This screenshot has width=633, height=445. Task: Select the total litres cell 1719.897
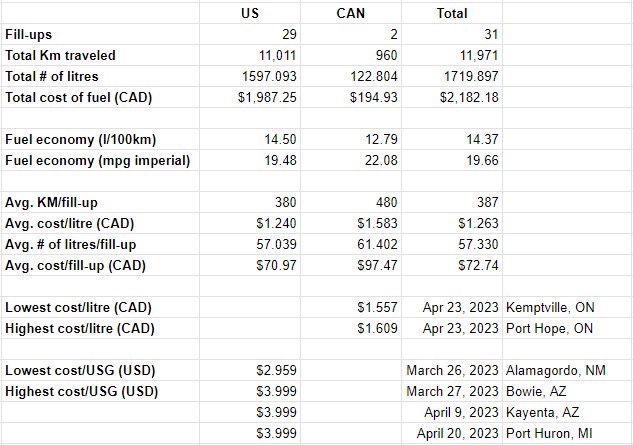pos(452,76)
